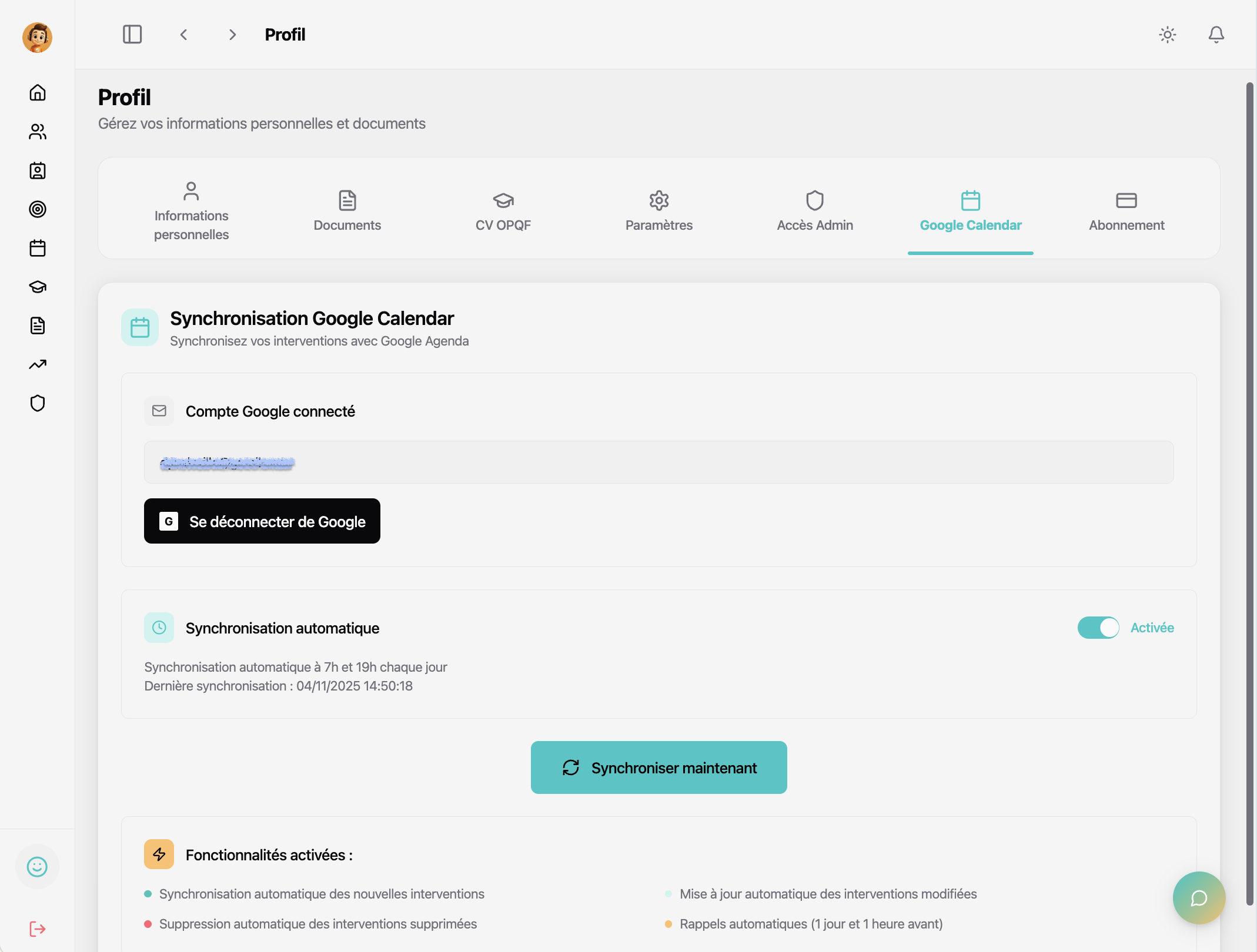
Task: Toggle the sidebar panel icon in the header
Action: 132,34
